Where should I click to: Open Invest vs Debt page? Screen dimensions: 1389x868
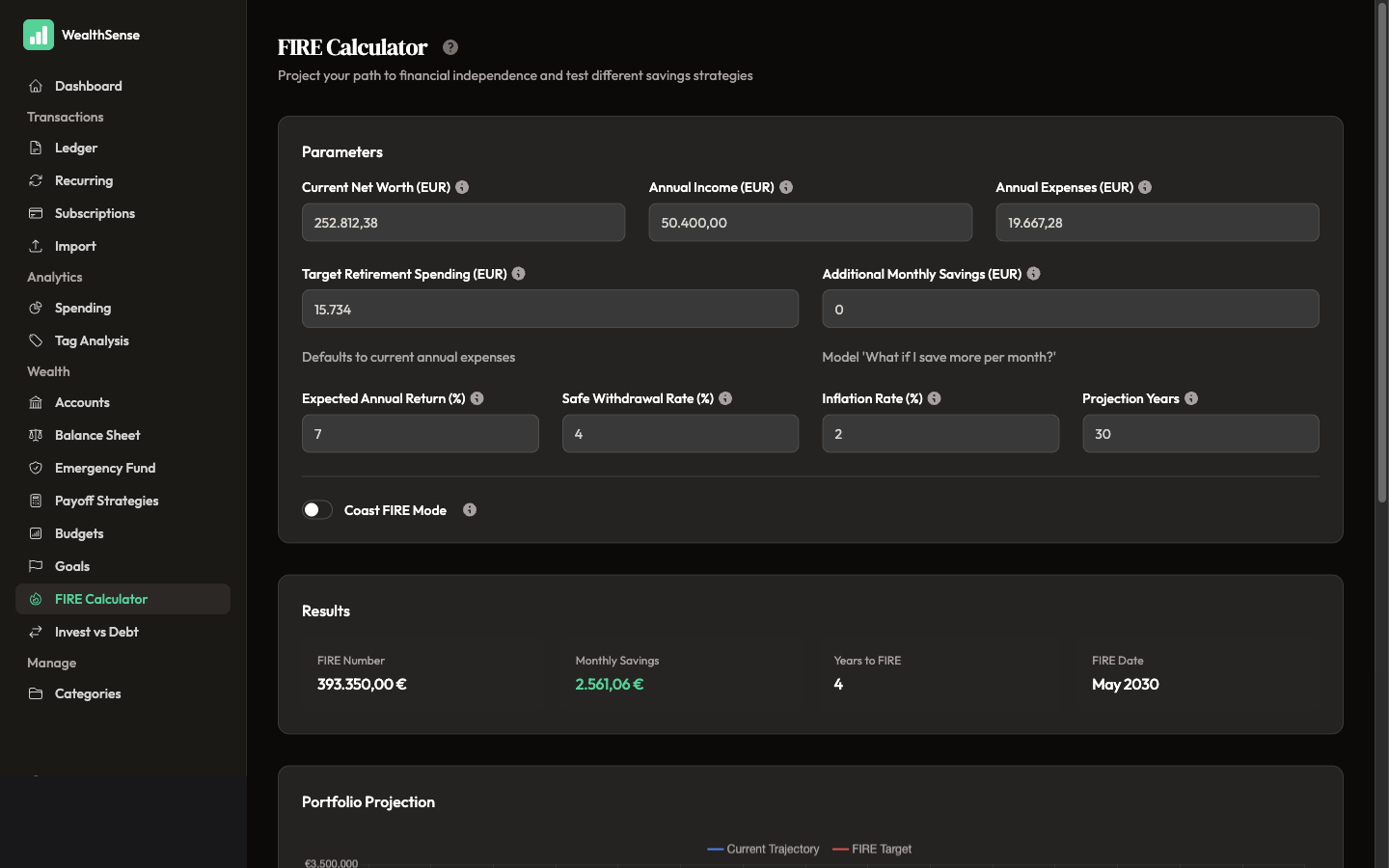pyautogui.click(x=123, y=632)
